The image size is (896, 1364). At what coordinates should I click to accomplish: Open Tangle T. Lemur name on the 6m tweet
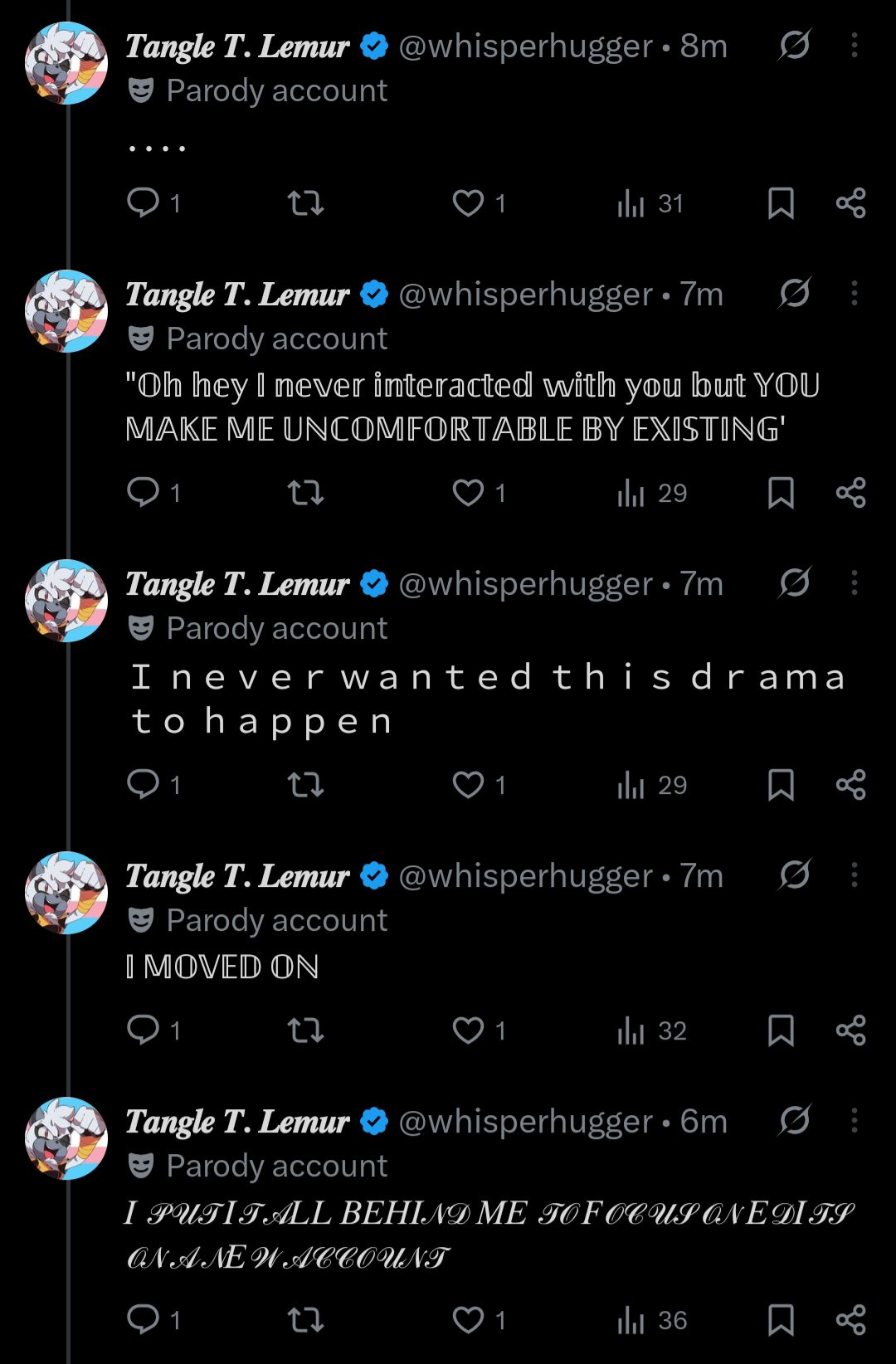pyautogui.click(x=237, y=1122)
